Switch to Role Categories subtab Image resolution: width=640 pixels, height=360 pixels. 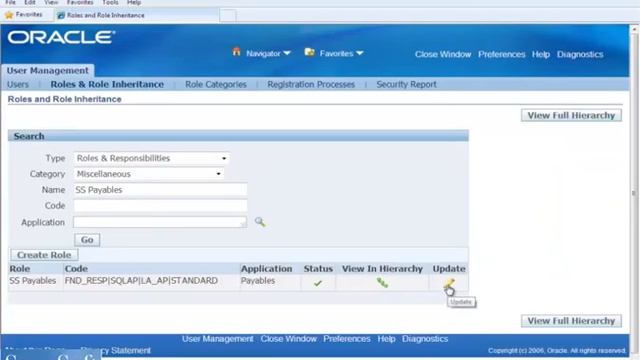216,84
